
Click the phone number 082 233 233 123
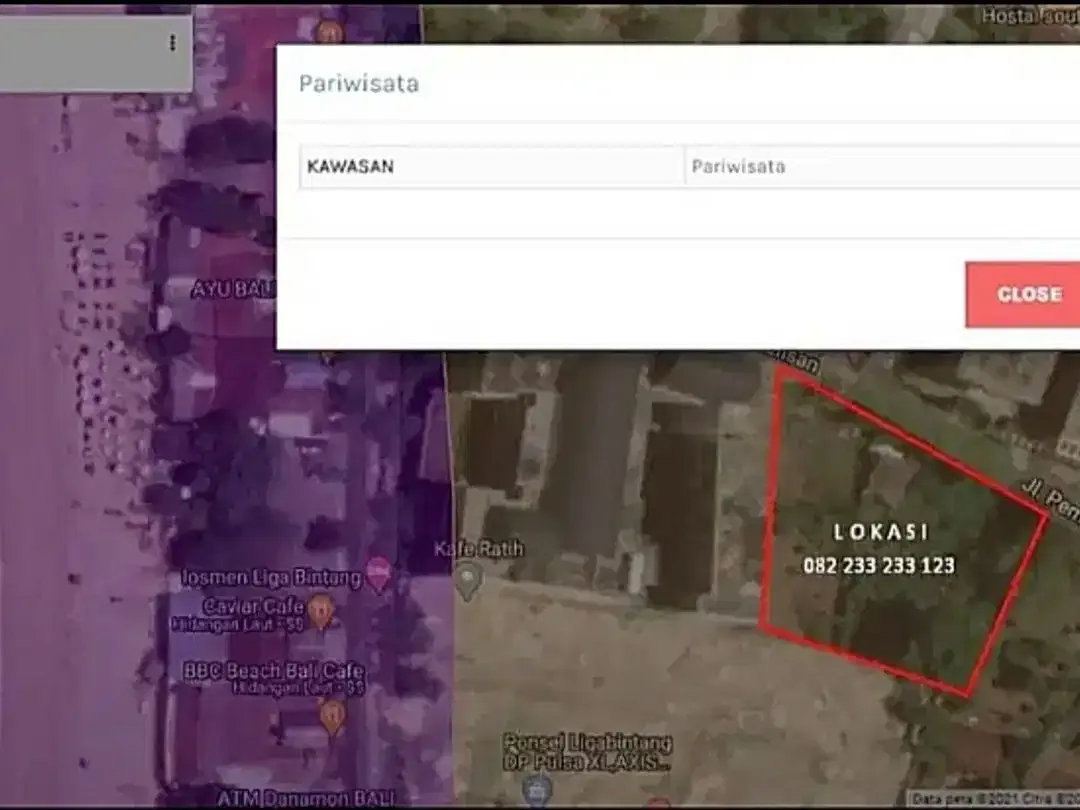(880, 565)
